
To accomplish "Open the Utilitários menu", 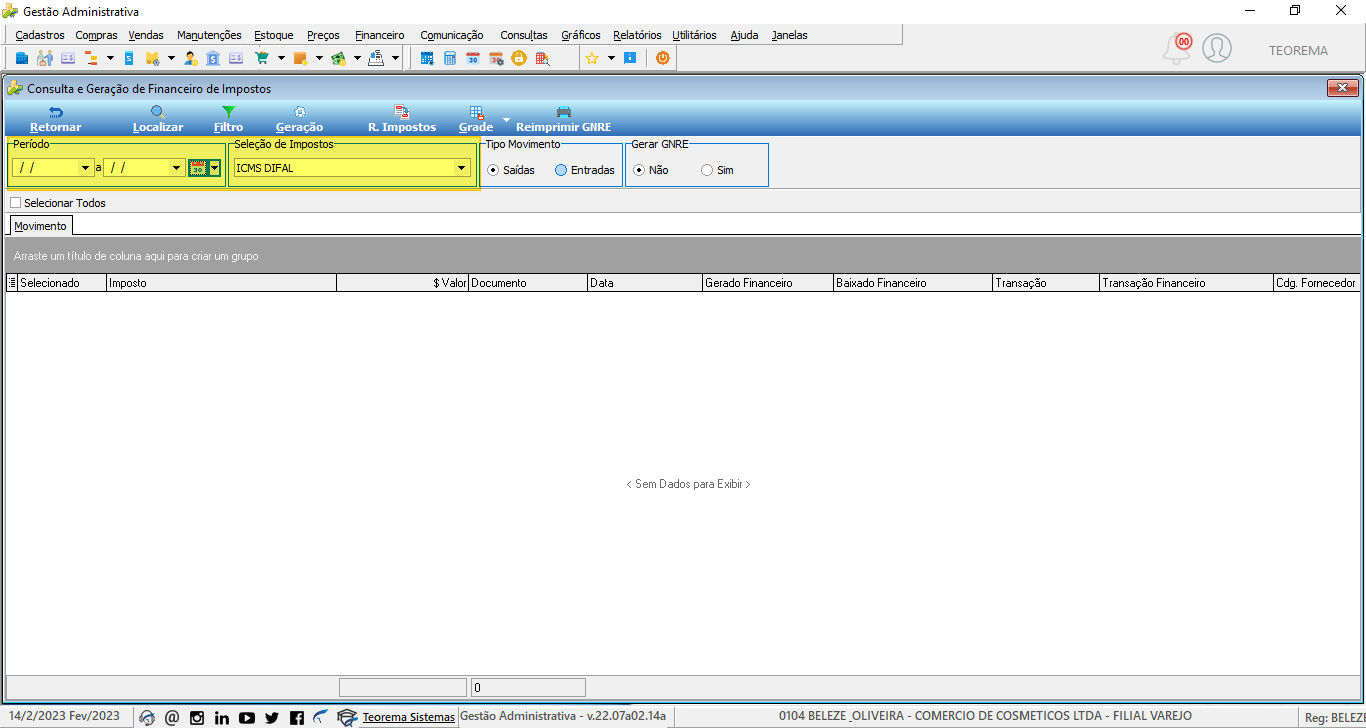I will (694, 35).
